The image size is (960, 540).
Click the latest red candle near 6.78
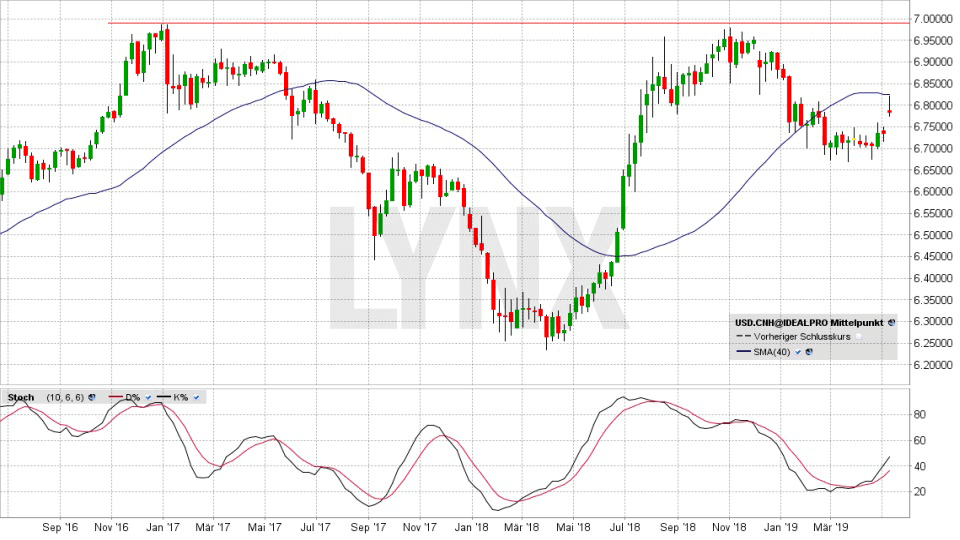(889, 111)
